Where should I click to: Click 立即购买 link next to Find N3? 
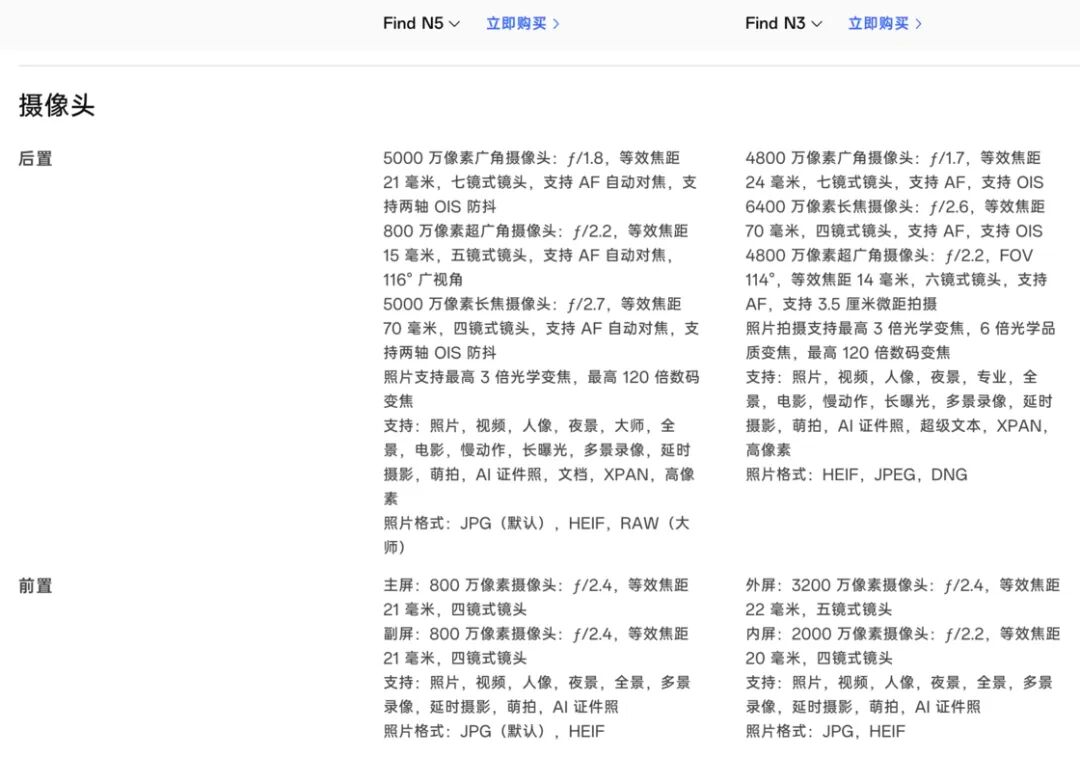pyautogui.click(x=884, y=23)
